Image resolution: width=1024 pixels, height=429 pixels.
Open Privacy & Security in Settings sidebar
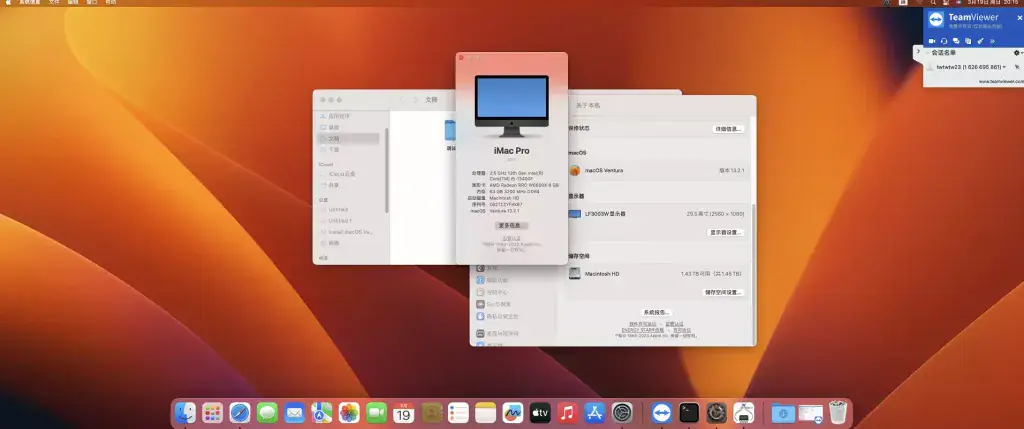pos(498,316)
